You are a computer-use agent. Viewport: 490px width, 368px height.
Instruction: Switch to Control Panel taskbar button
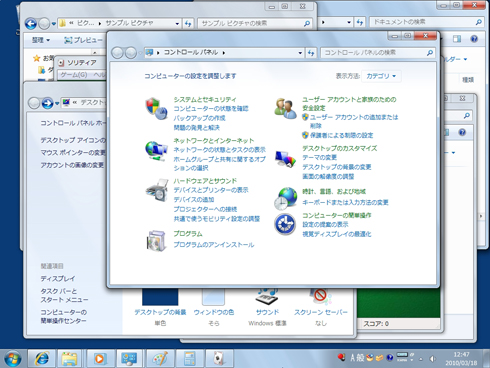[129, 359]
